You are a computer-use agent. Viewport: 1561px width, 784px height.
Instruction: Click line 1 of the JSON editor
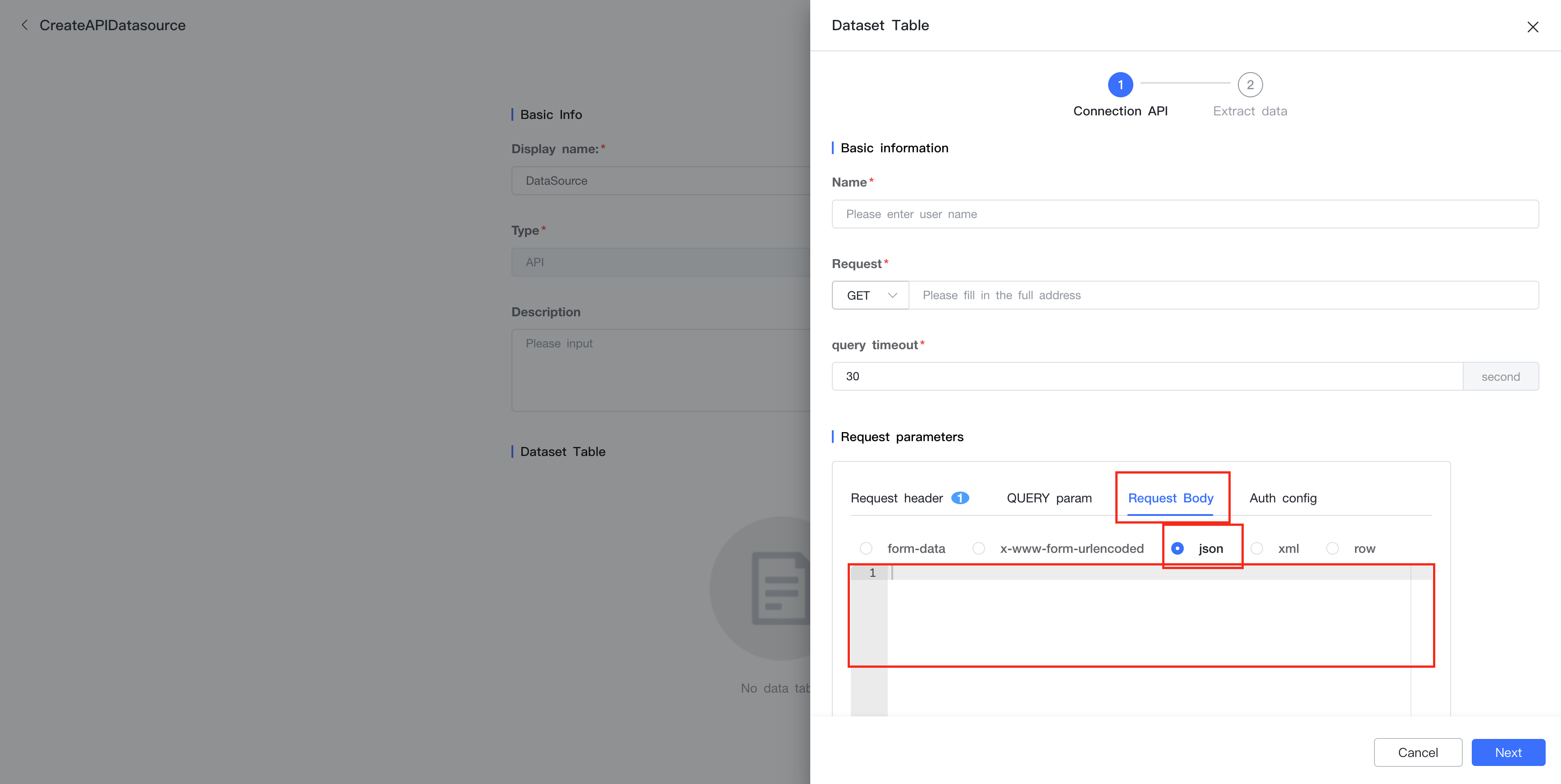[x=1151, y=573]
